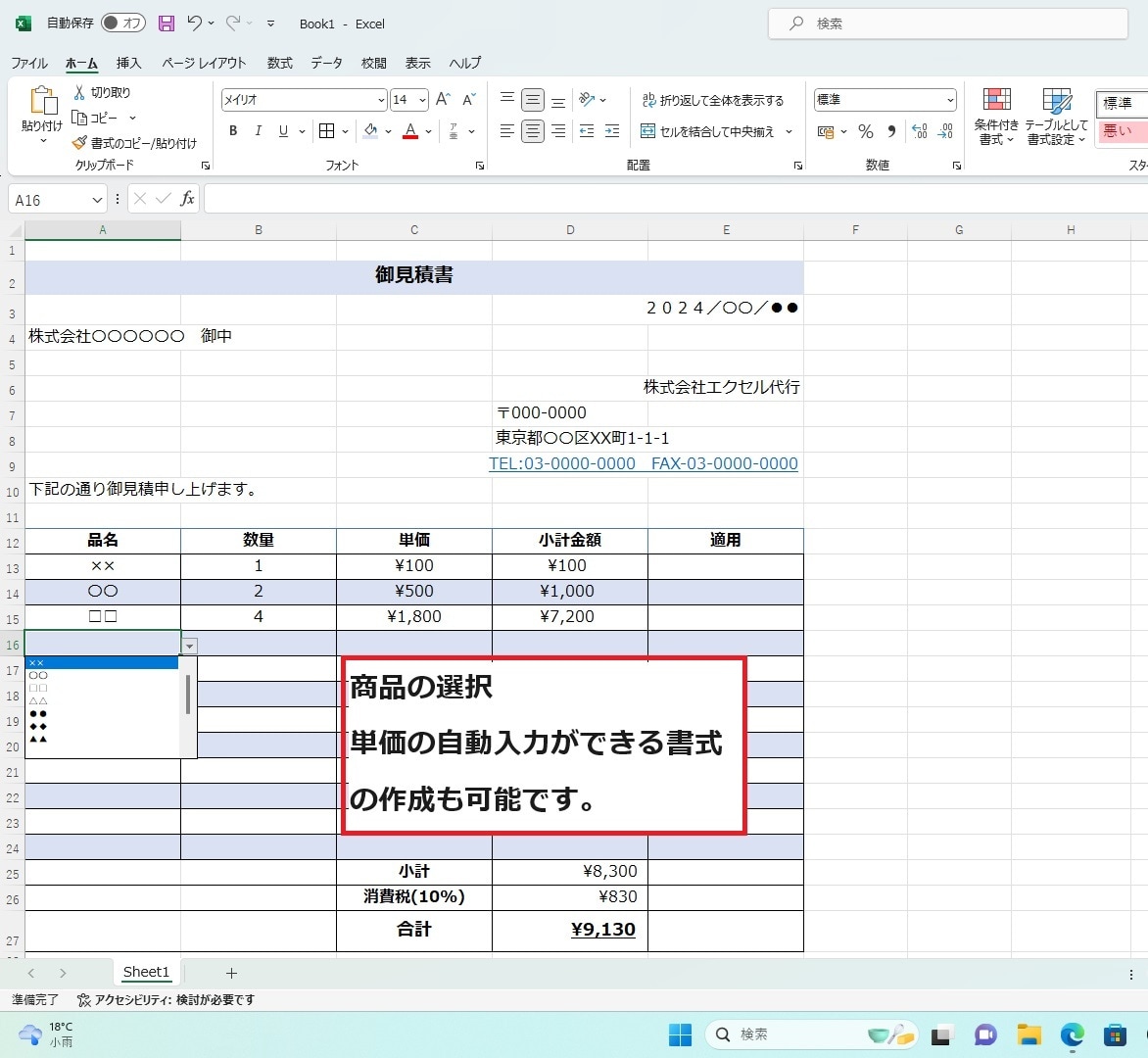
Task: Click the Paste (貼り付け) clipboard icon
Action: tap(42, 101)
